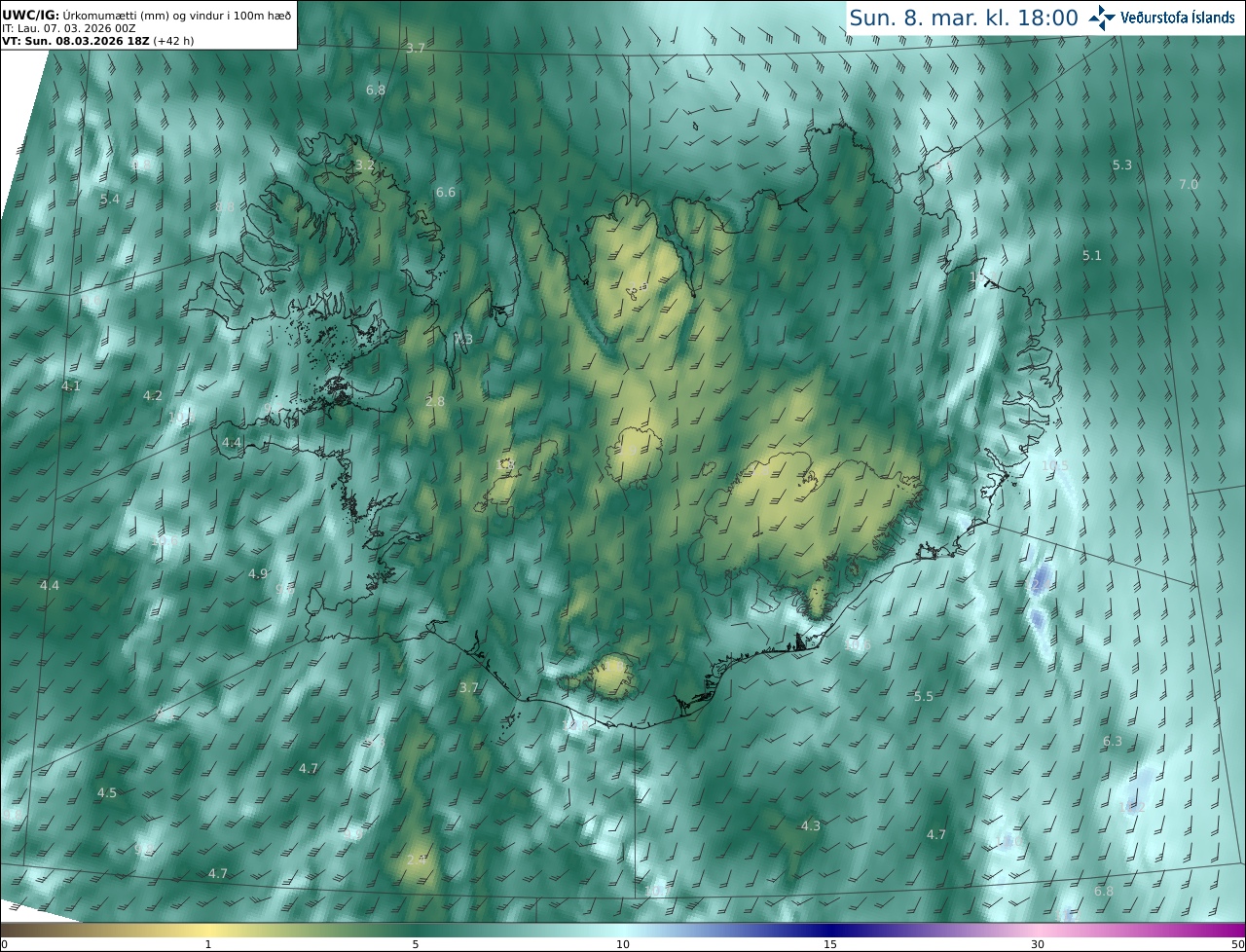1246x952 pixels.
Task: Click the map value '10.5'
Action: coord(1055,466)
